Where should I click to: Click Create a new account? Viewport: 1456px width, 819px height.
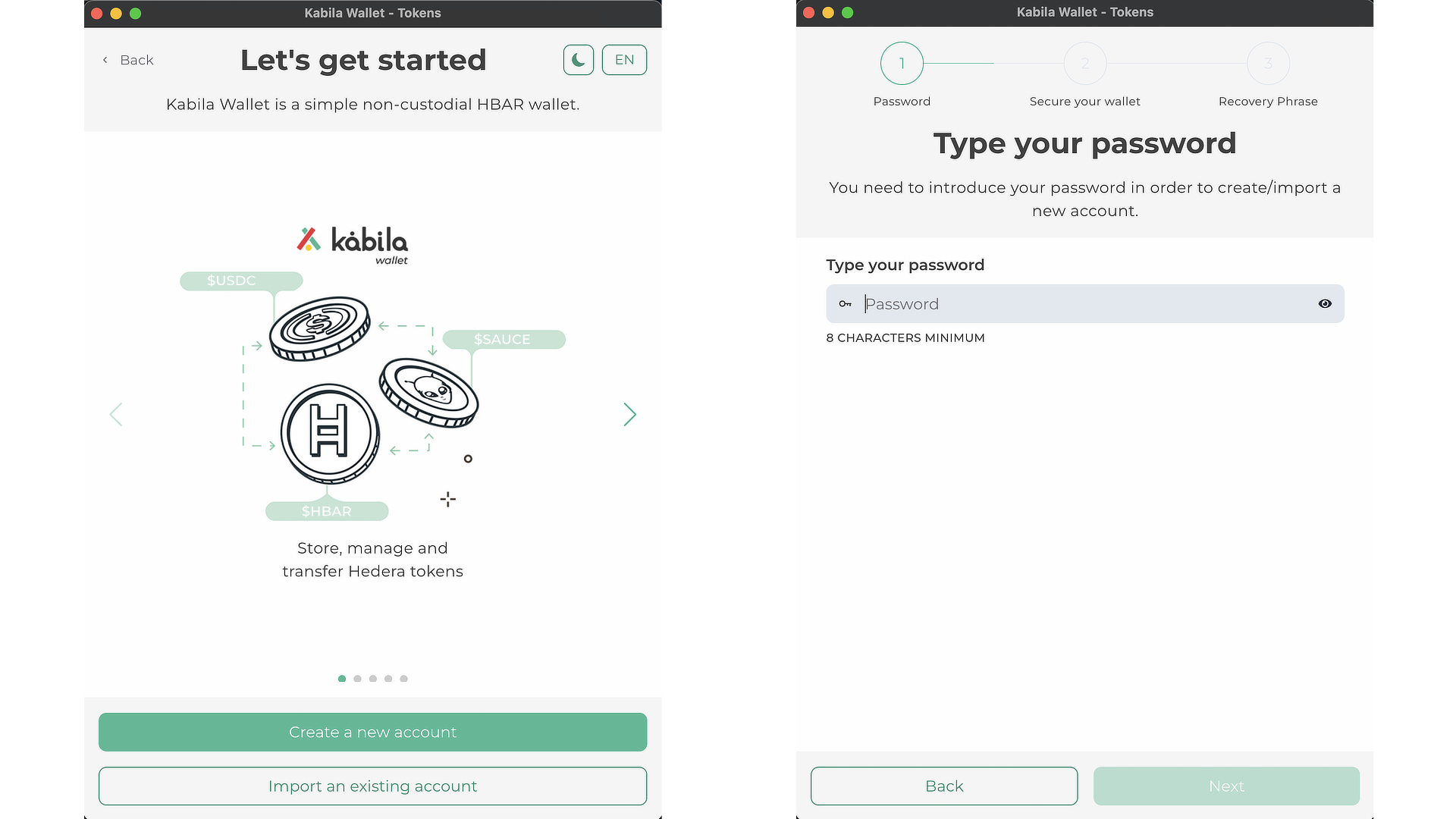coord(372,732)
